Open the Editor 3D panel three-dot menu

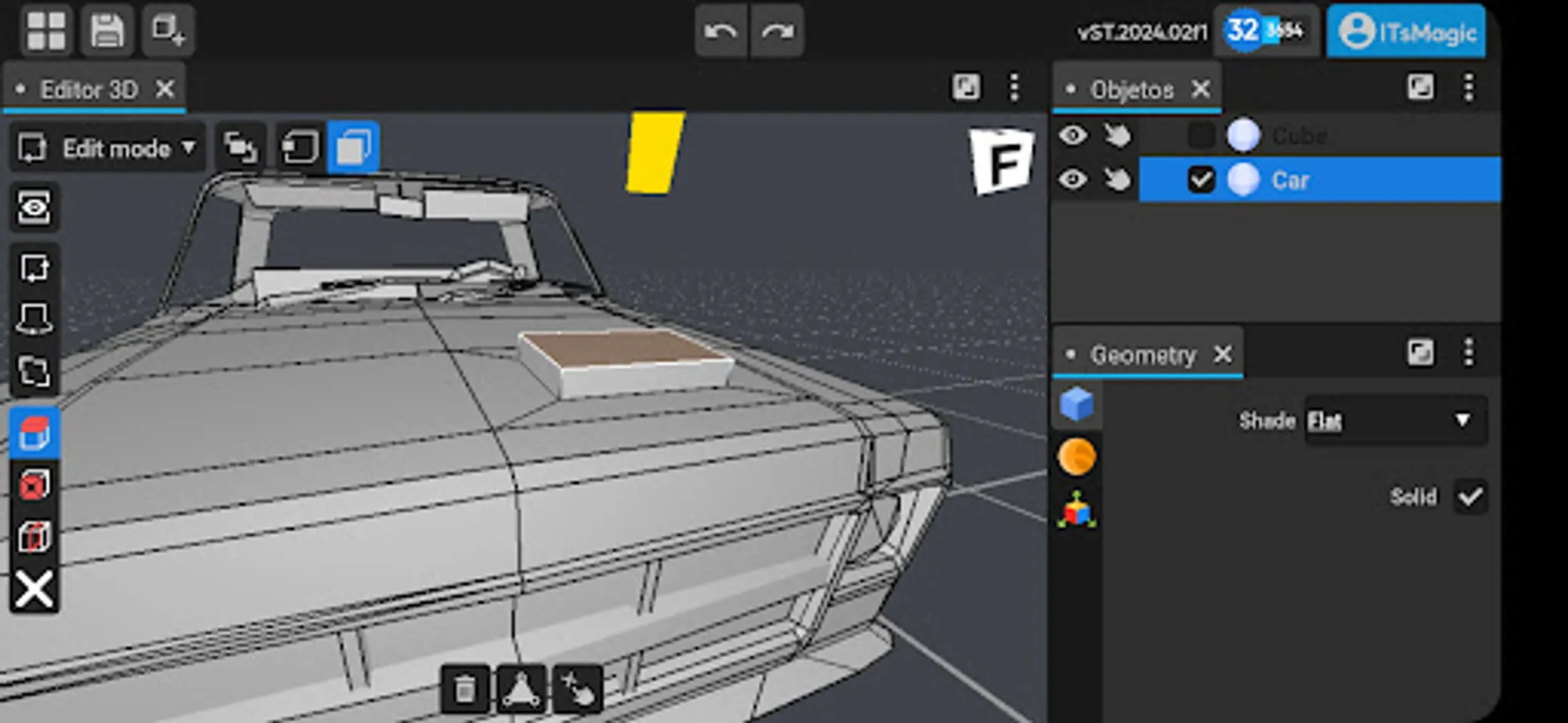[x=1015, y=87]
